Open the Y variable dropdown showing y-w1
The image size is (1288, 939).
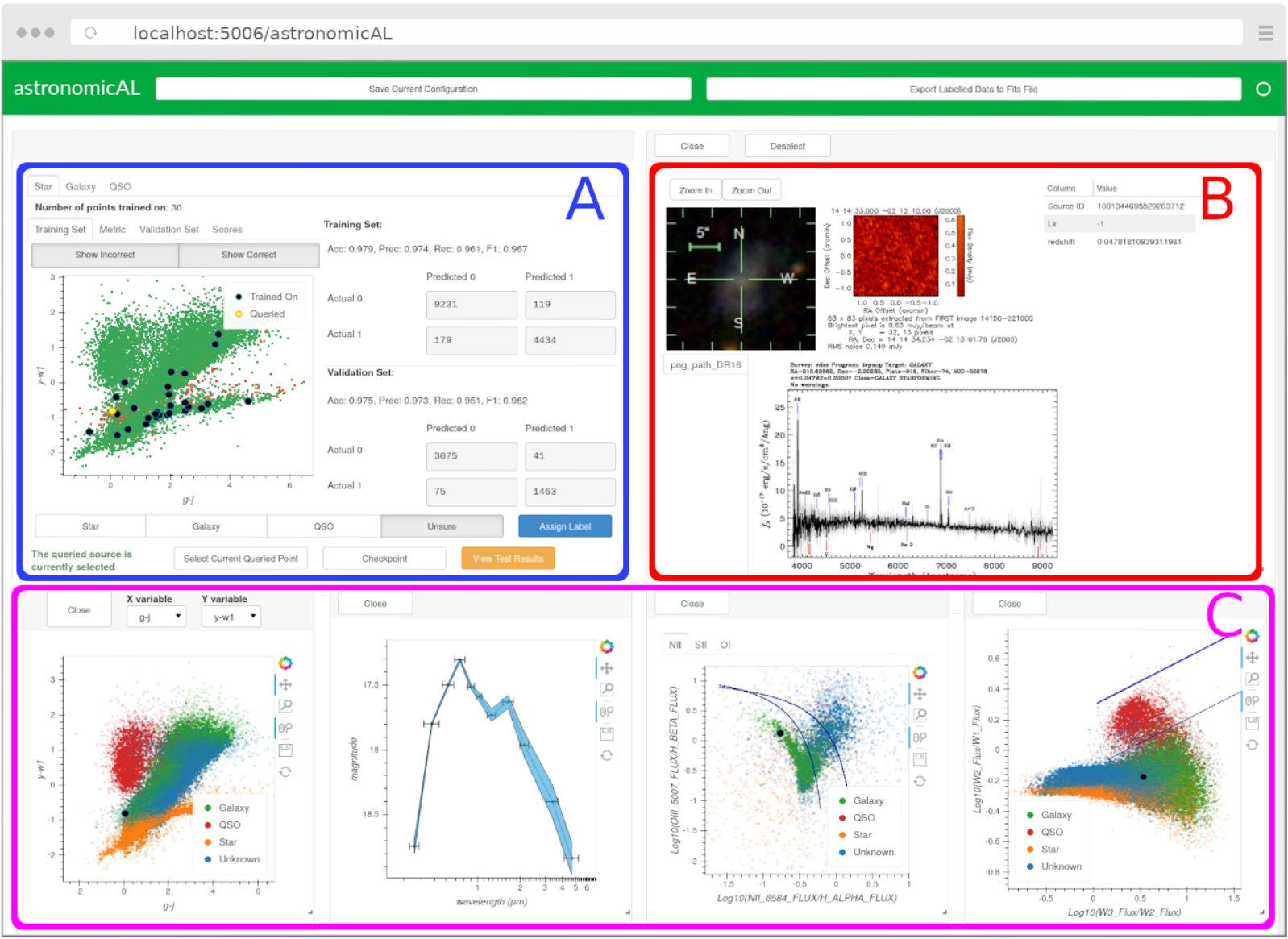tap(231, 617)
